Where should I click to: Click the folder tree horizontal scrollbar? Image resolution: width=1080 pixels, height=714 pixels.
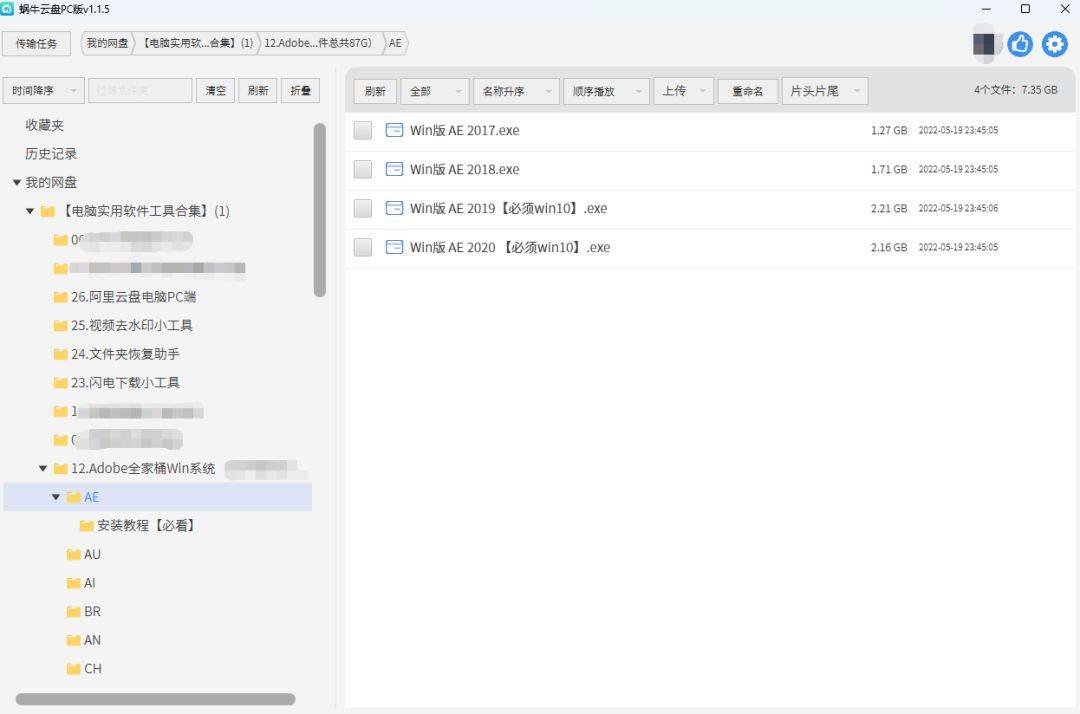156,699
